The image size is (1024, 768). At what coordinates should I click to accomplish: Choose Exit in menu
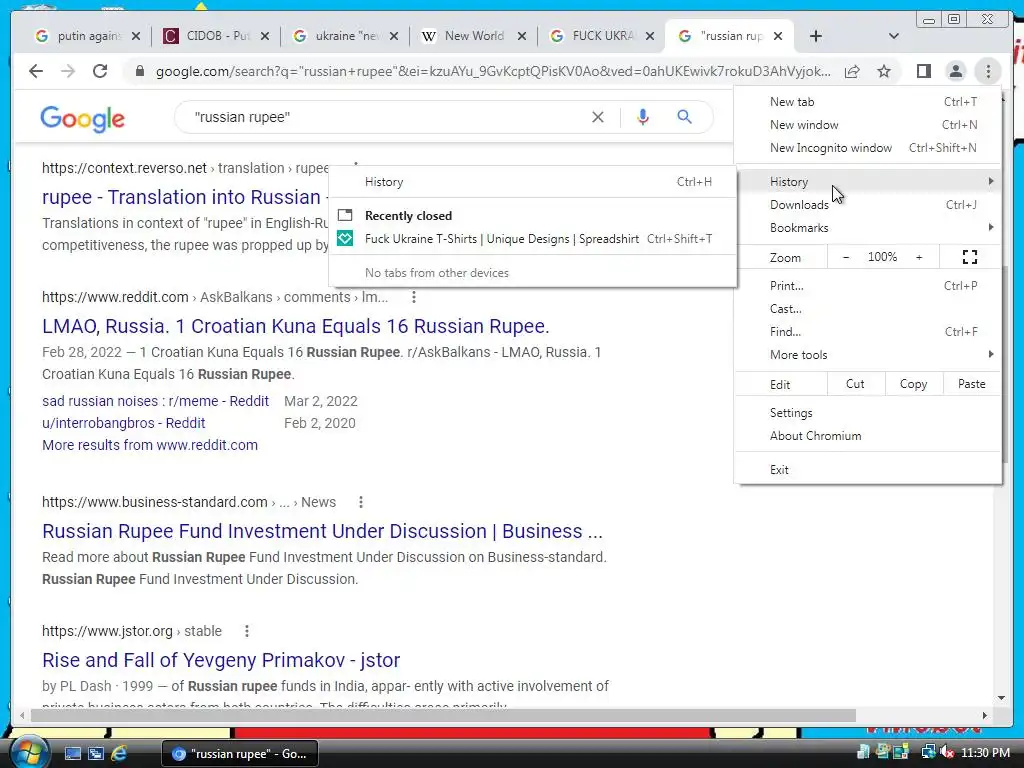click(867, 470)
